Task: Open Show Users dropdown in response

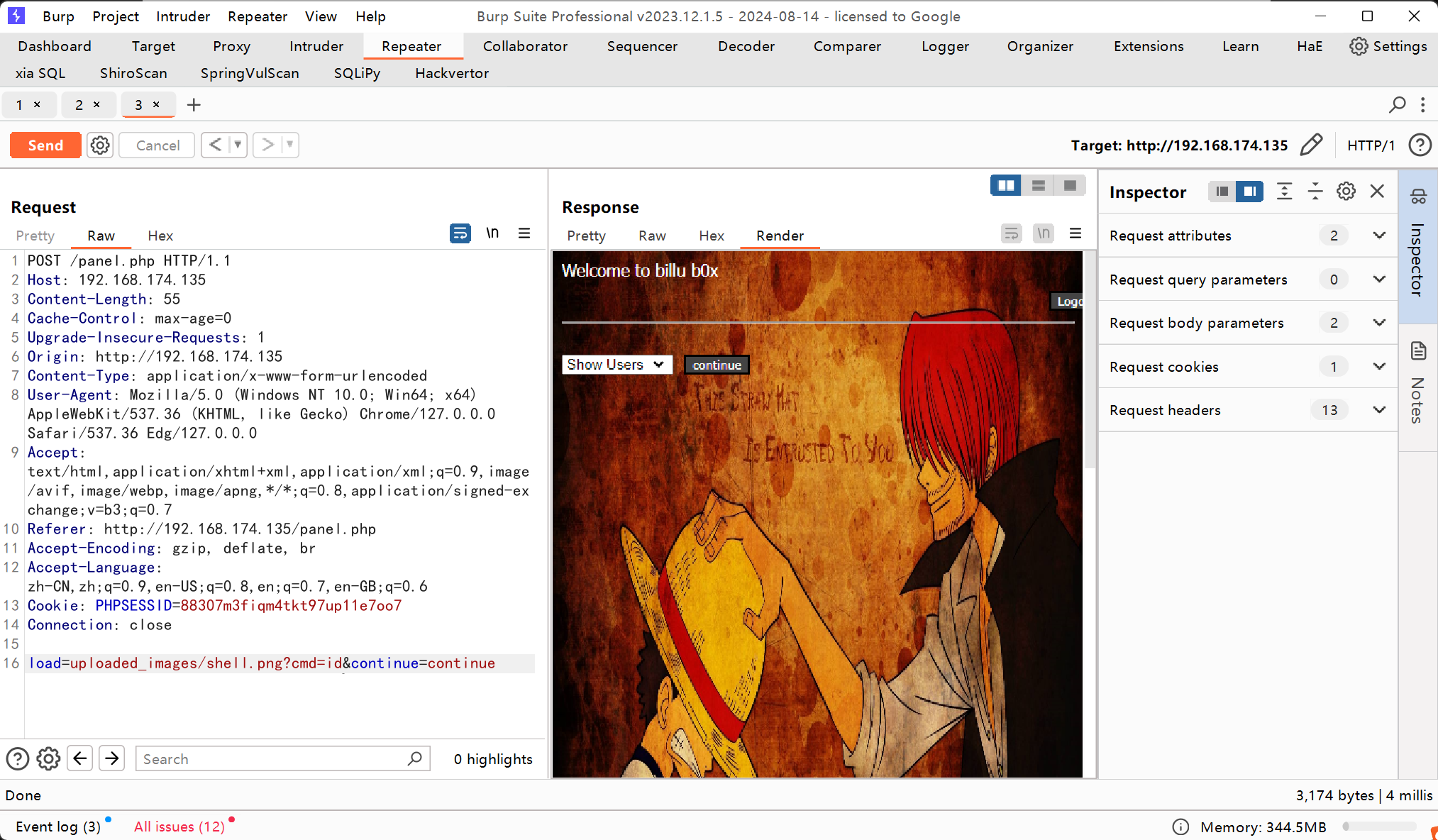Action: pos(616,365)
